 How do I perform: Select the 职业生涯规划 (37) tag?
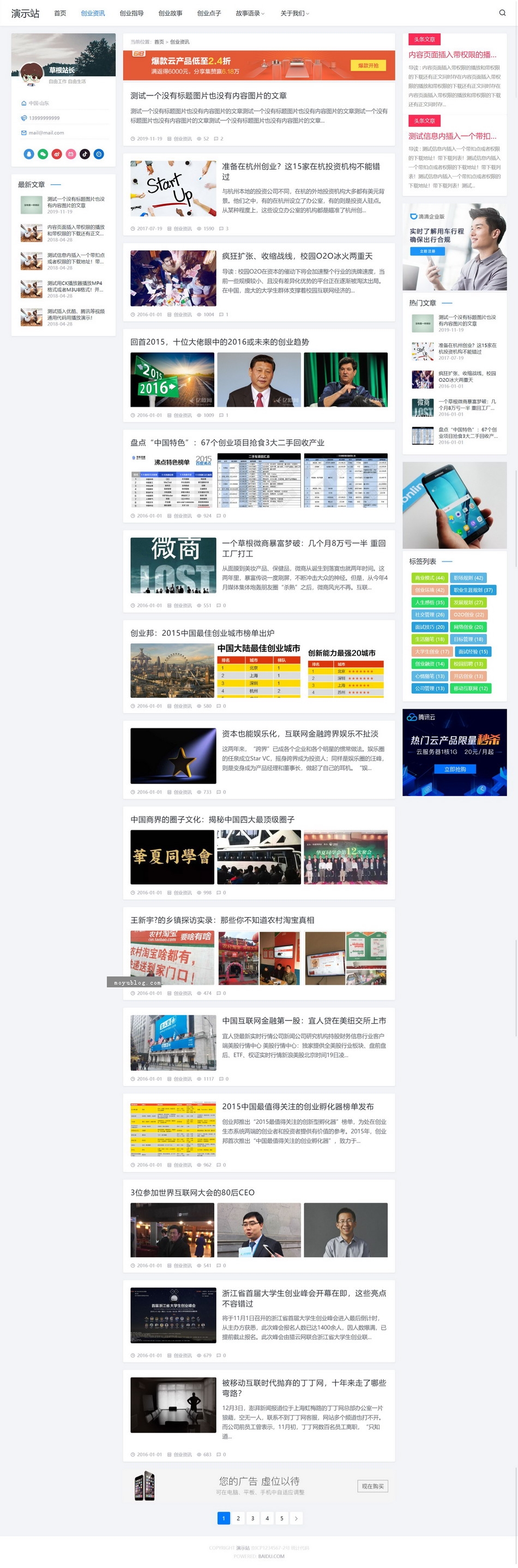click(473, 590)
